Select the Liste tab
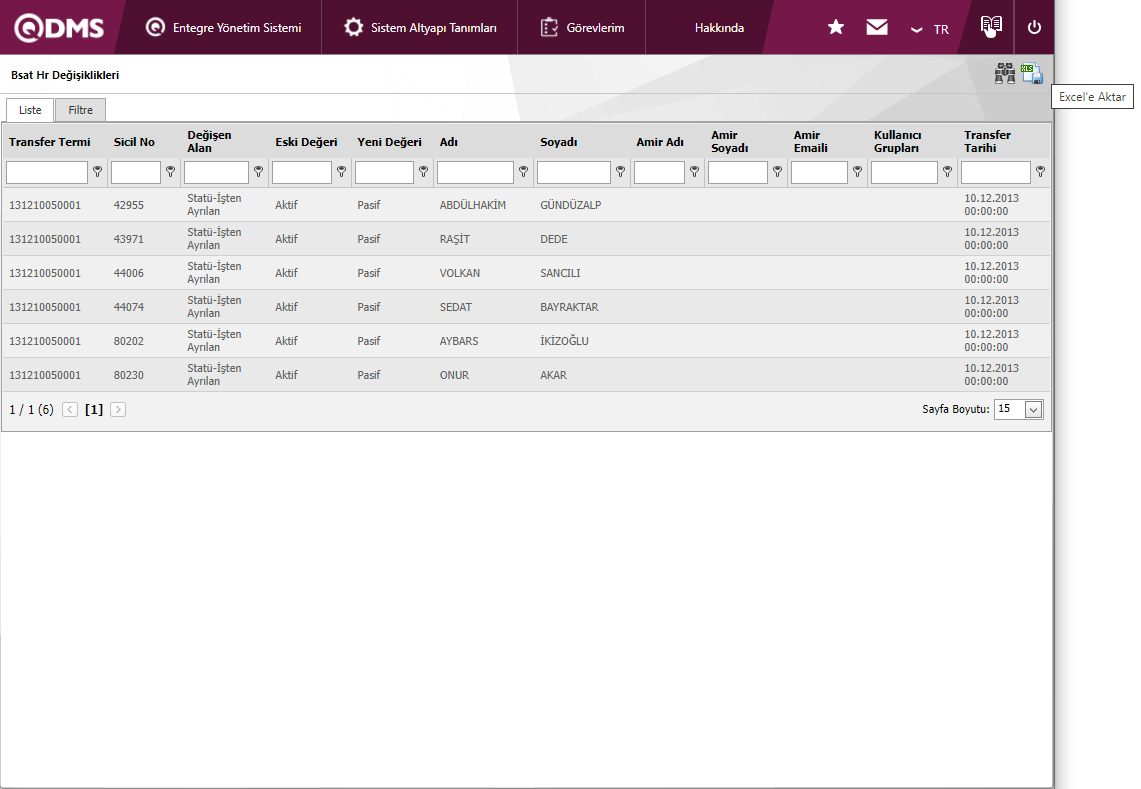 [x=30, y=110]
